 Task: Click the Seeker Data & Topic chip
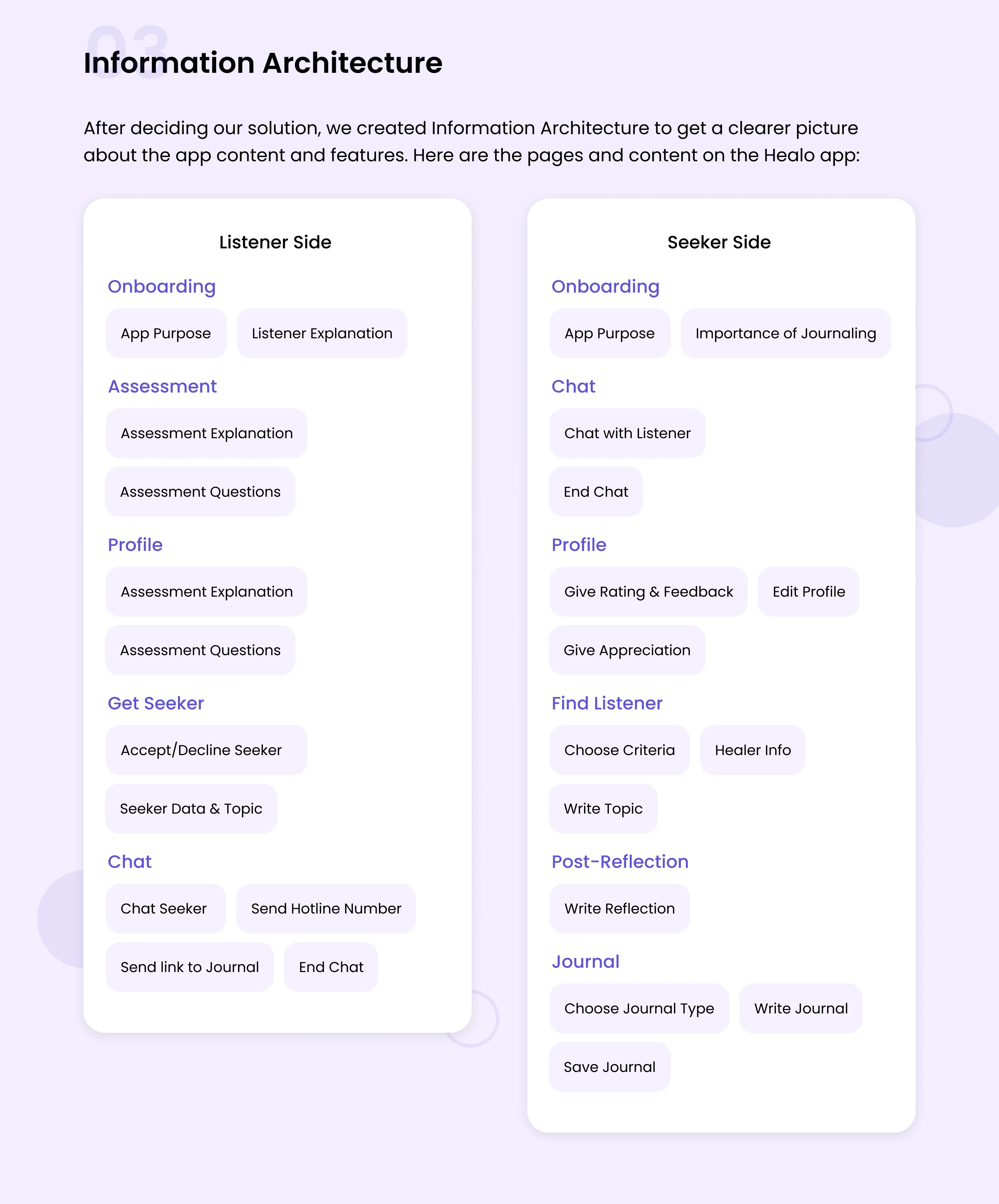[191, 808]
